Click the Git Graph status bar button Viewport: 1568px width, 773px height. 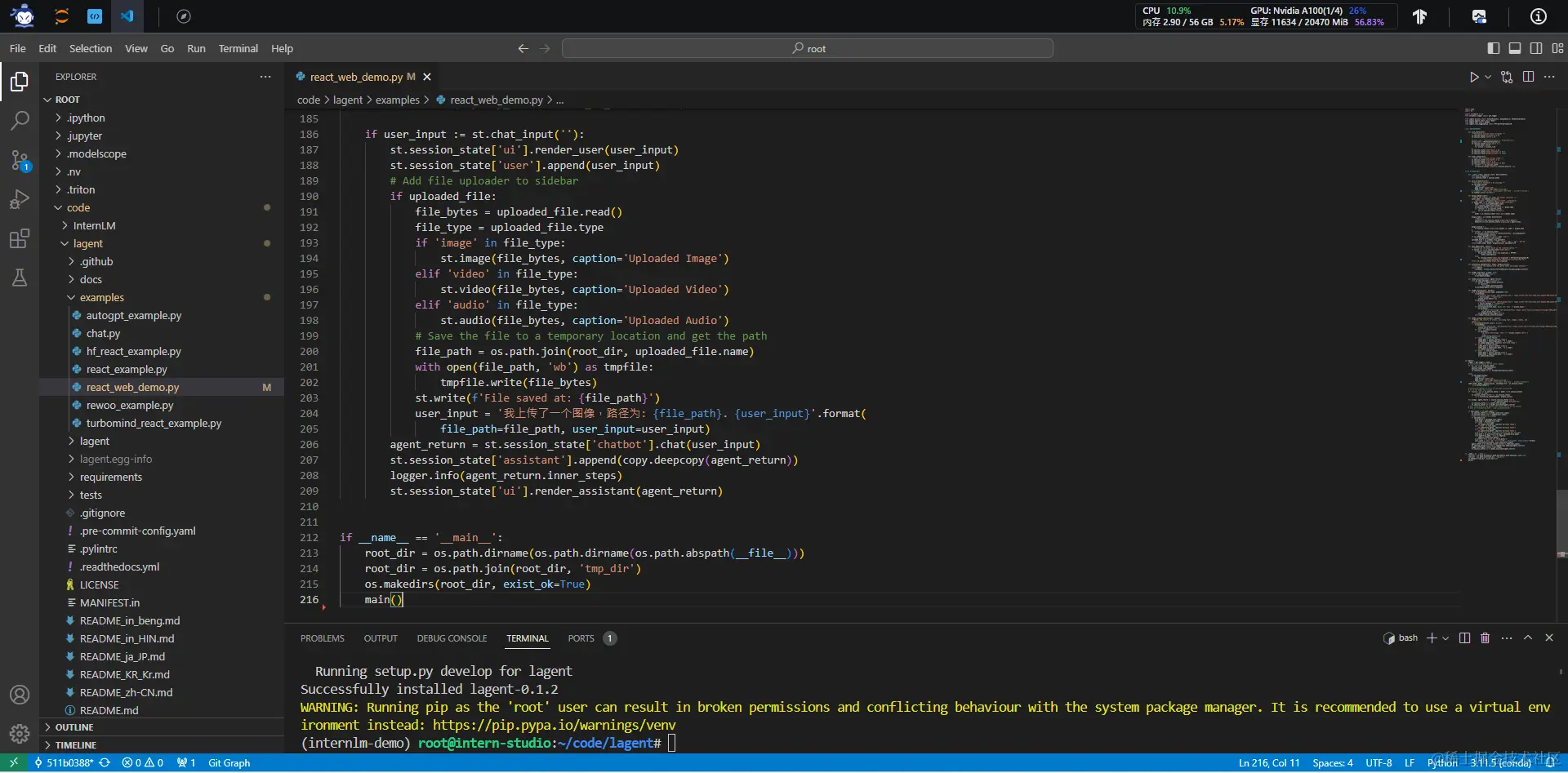click(x=229, y=763)
